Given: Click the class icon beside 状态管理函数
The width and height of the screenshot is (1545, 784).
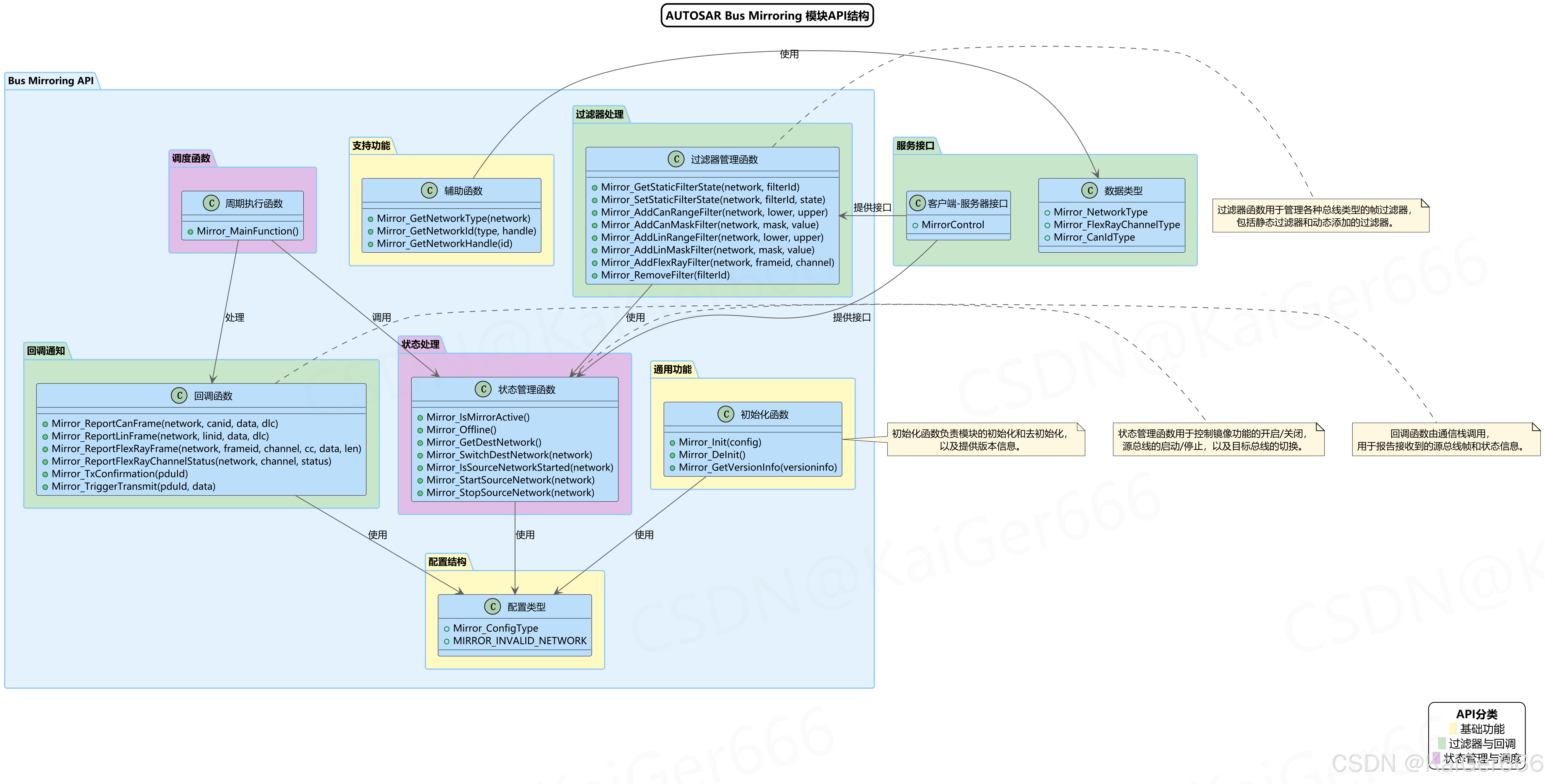Looking at the screenshot, I should tap(483, 389).
